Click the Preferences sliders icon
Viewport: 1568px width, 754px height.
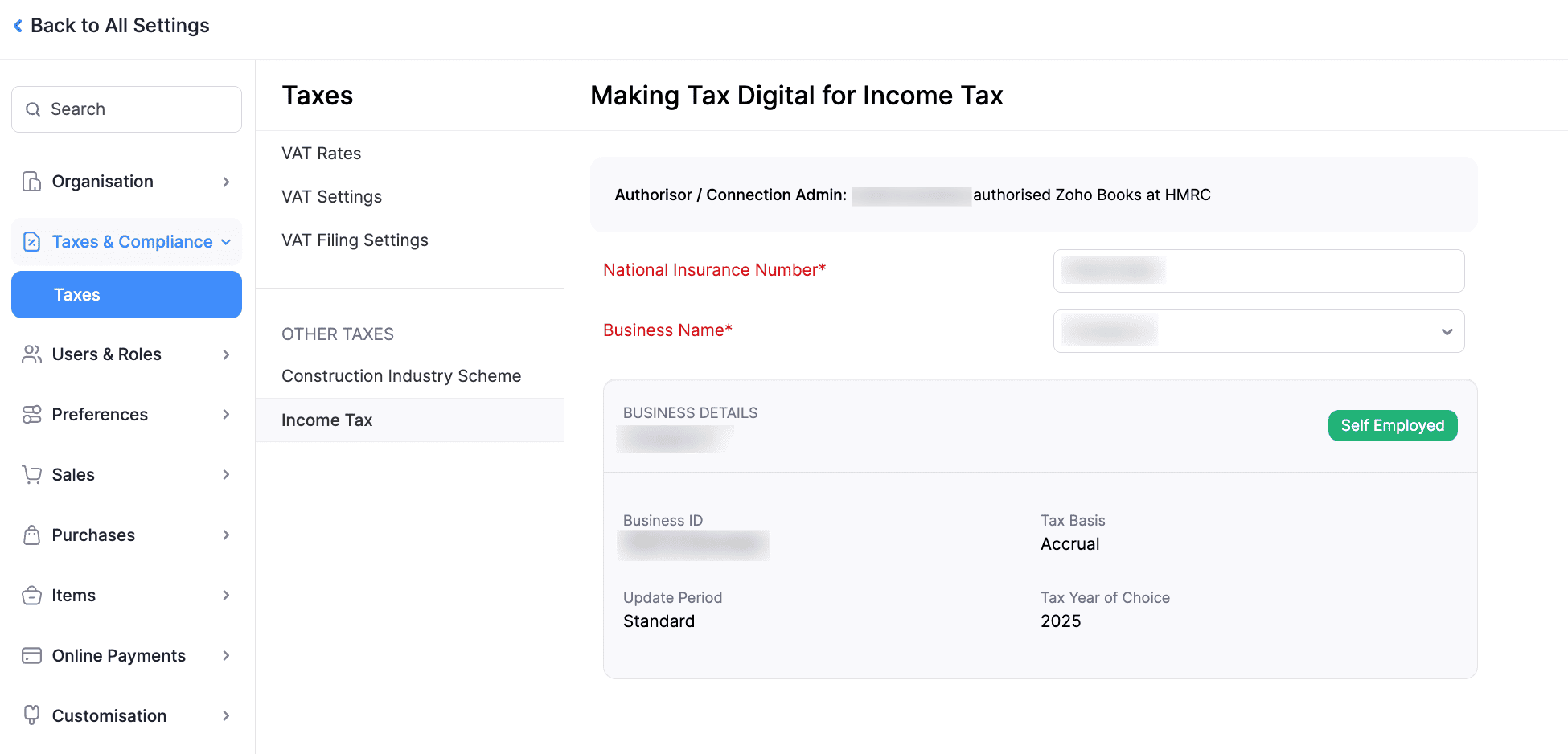(31, 415)
